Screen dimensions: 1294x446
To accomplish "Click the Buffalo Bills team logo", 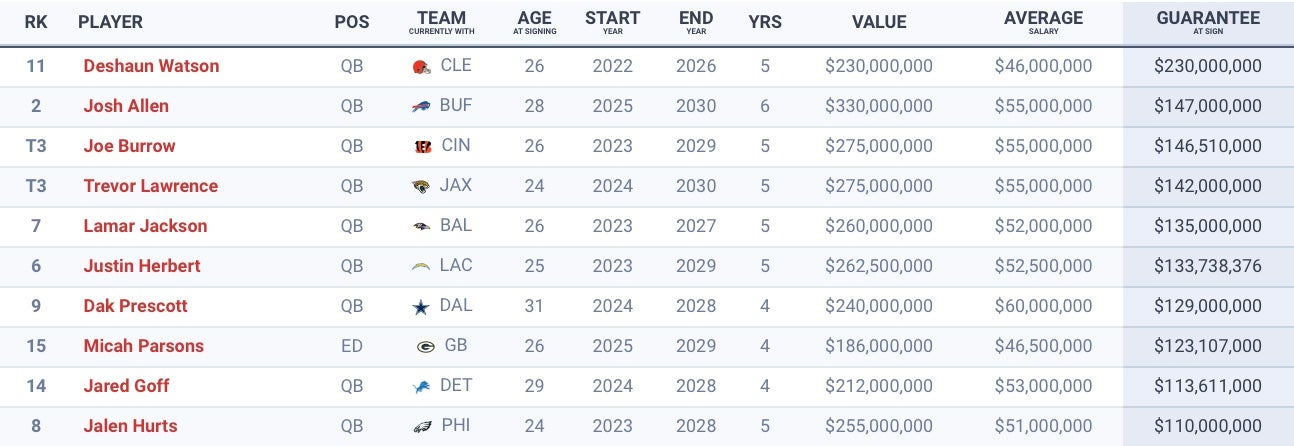I will click(x=421, y=107).
